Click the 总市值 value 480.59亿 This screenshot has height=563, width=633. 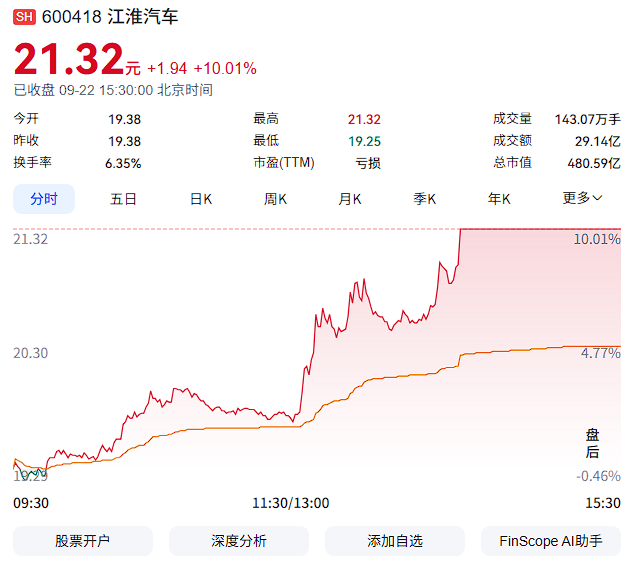pos(594,163)
